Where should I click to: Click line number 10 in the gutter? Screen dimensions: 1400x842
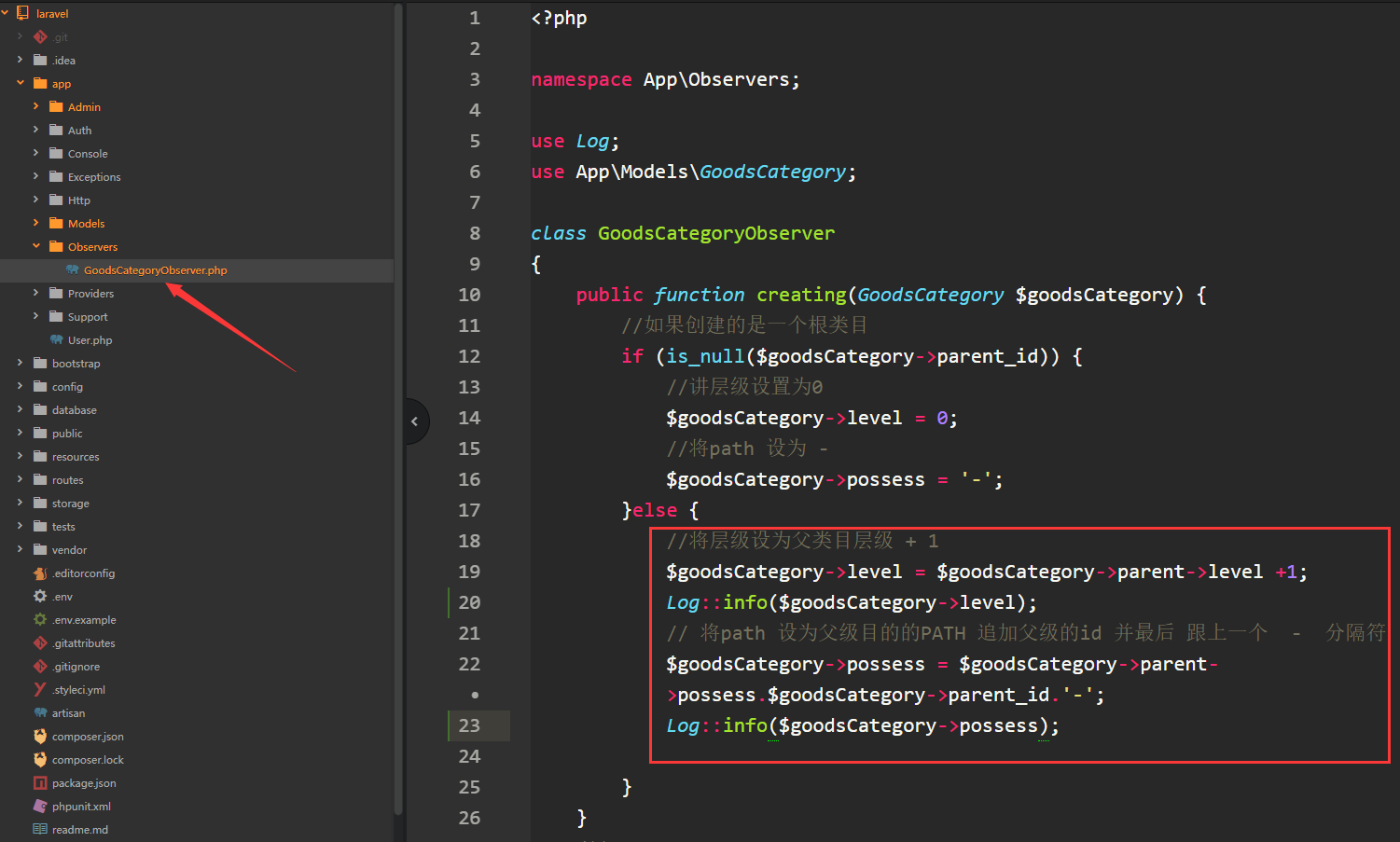click(x=470, y=295)
